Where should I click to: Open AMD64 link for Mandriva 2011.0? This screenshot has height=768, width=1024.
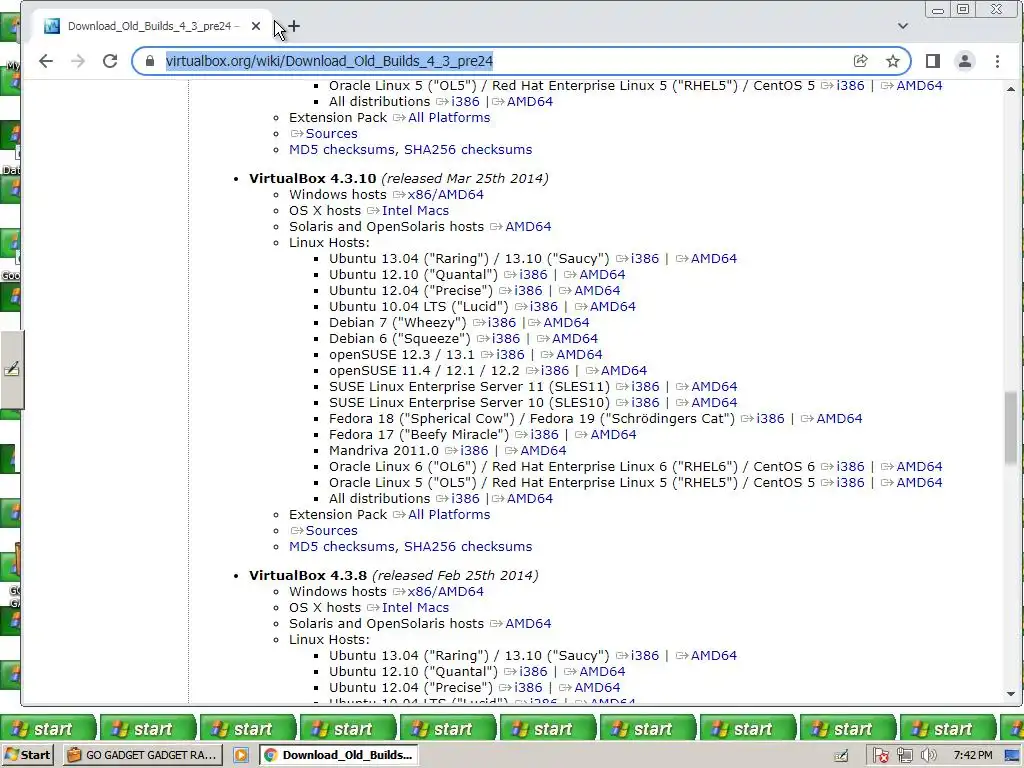pos(543,451)
